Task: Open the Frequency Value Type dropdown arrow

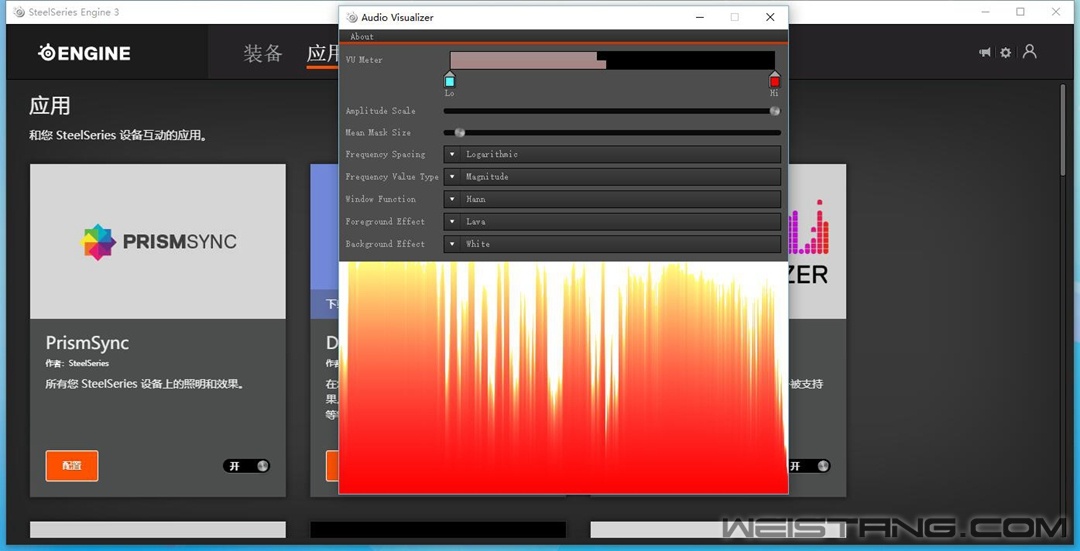Action: coord(452,177)
